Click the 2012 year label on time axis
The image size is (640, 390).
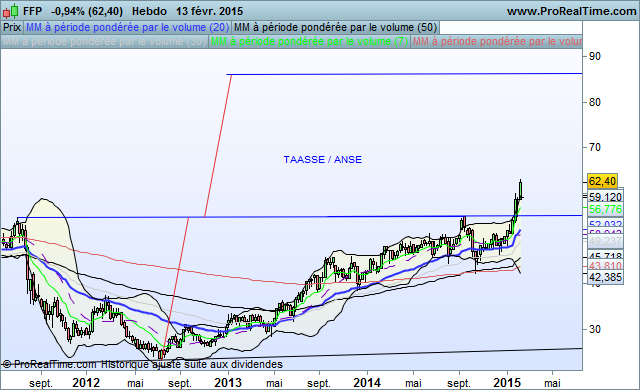(86, 383)
